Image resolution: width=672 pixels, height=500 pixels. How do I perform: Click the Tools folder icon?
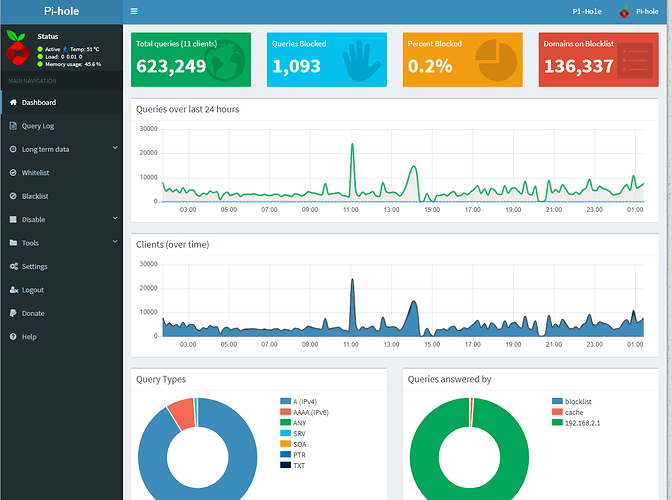pos(13,243)
